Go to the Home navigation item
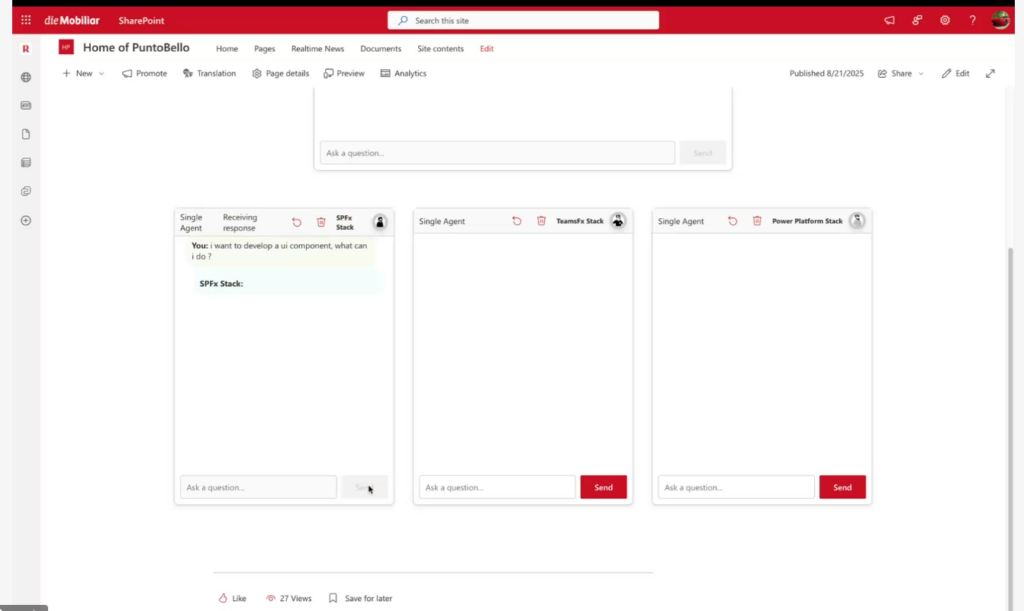1024x611 pixels. point(227,48)
